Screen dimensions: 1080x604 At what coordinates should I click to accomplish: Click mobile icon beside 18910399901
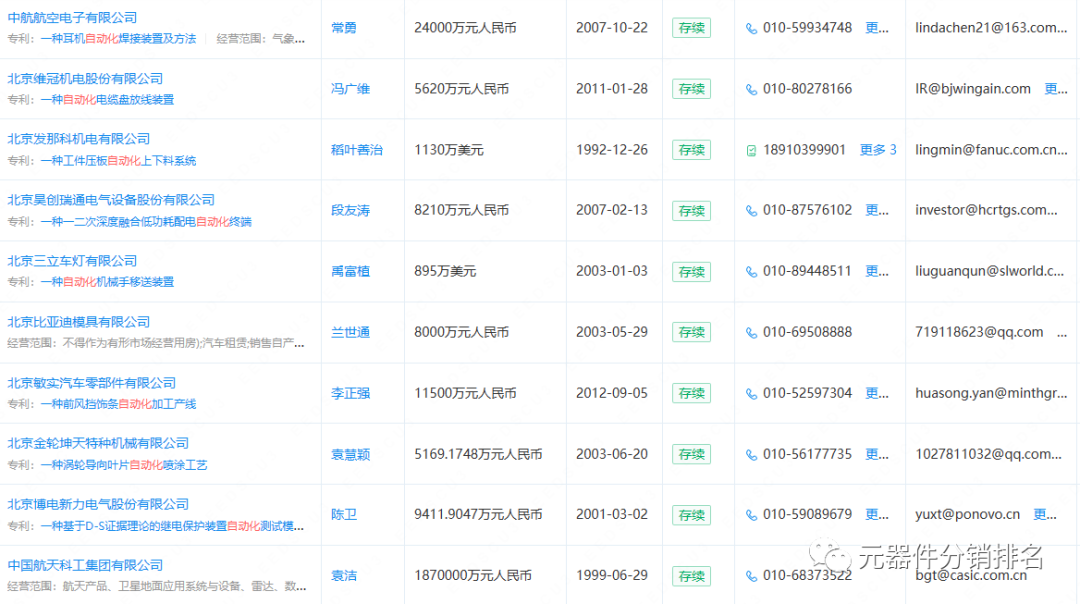coord(751,150)
